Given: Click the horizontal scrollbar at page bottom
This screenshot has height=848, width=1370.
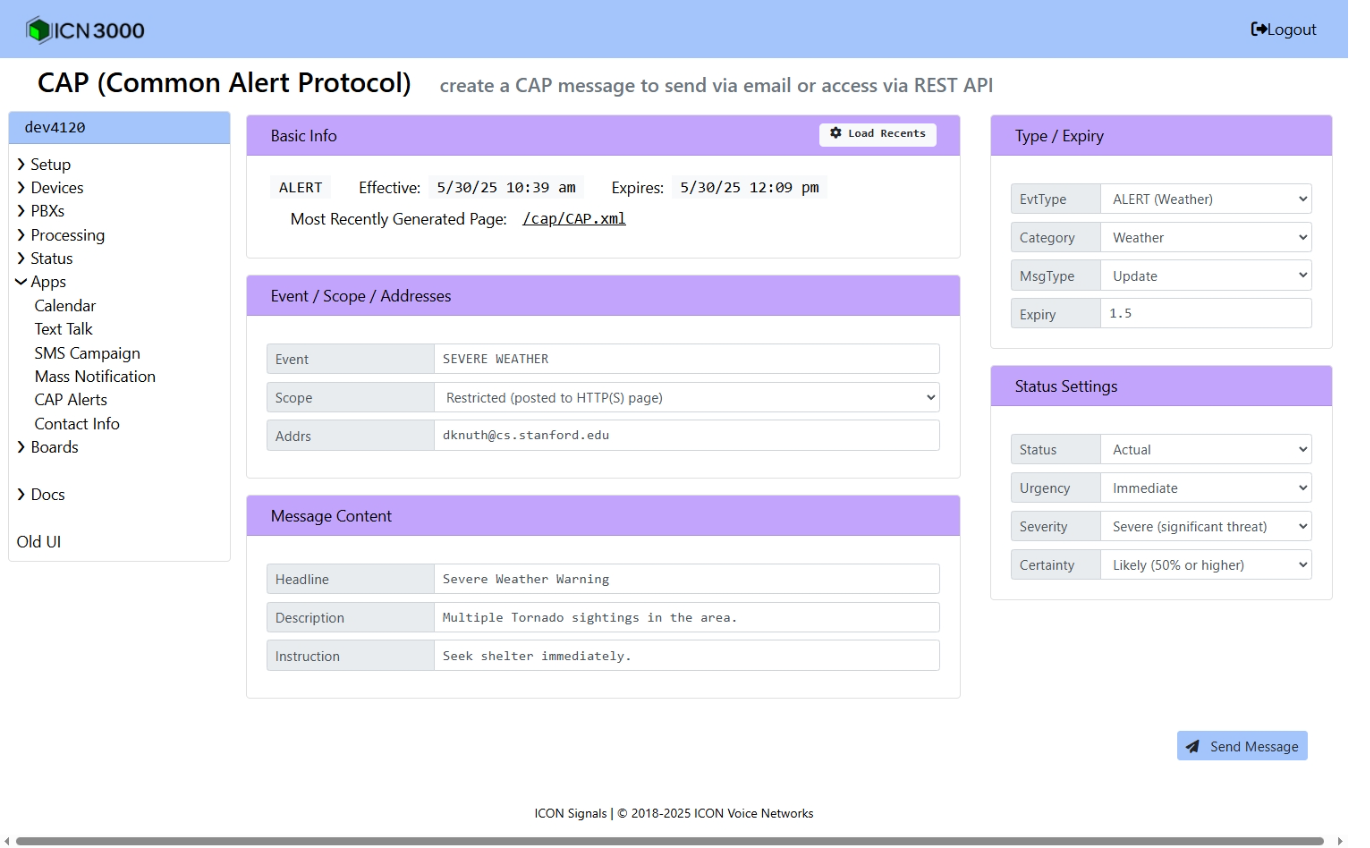Looking at the screenshot, I should [670, 841].
